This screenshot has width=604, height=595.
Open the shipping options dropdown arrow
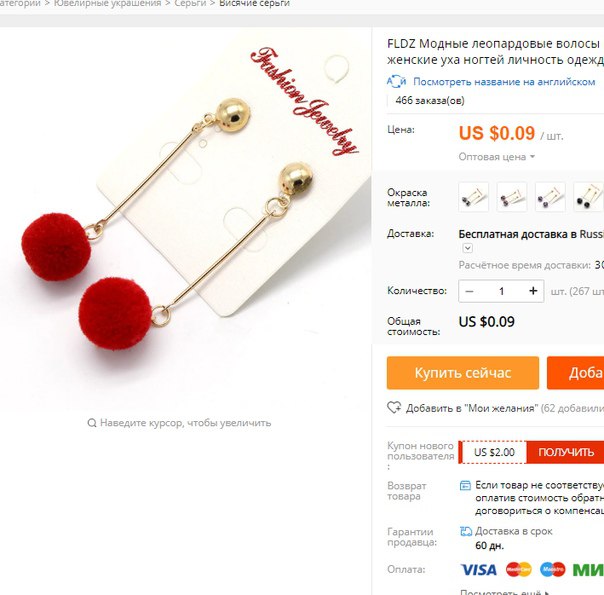pos(467,248)
